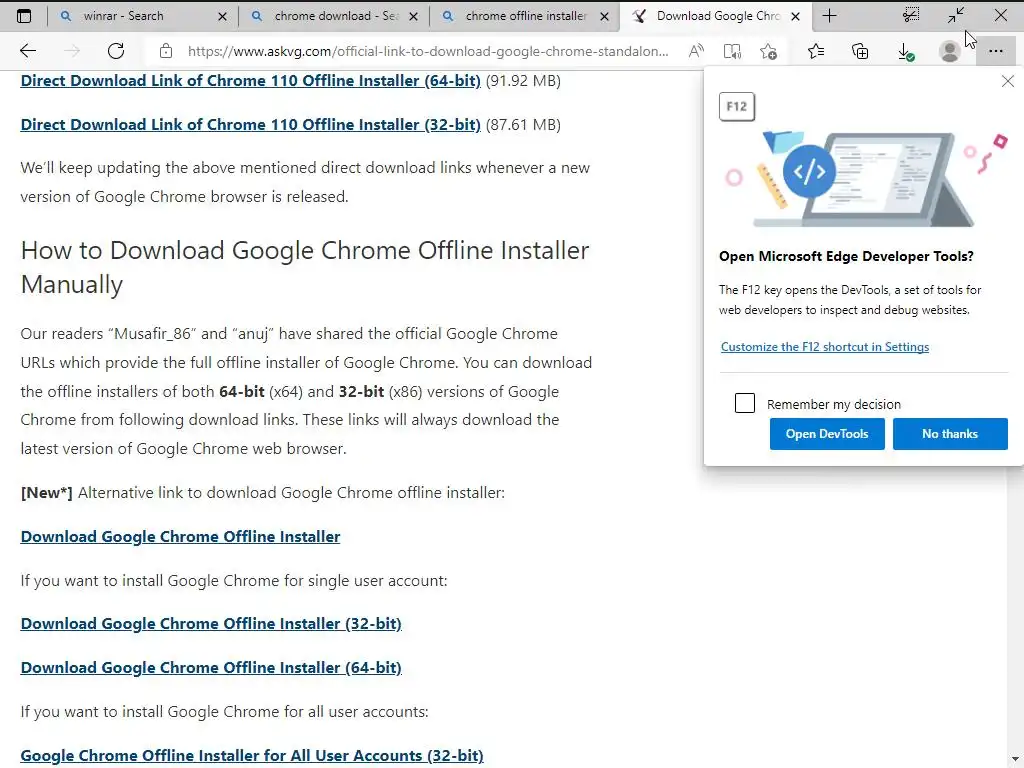Viewport: 1024px width, 768px height.
Task: Click the (91.92 MB) size text
Action: pyautogui.click(x=523, y=81)
